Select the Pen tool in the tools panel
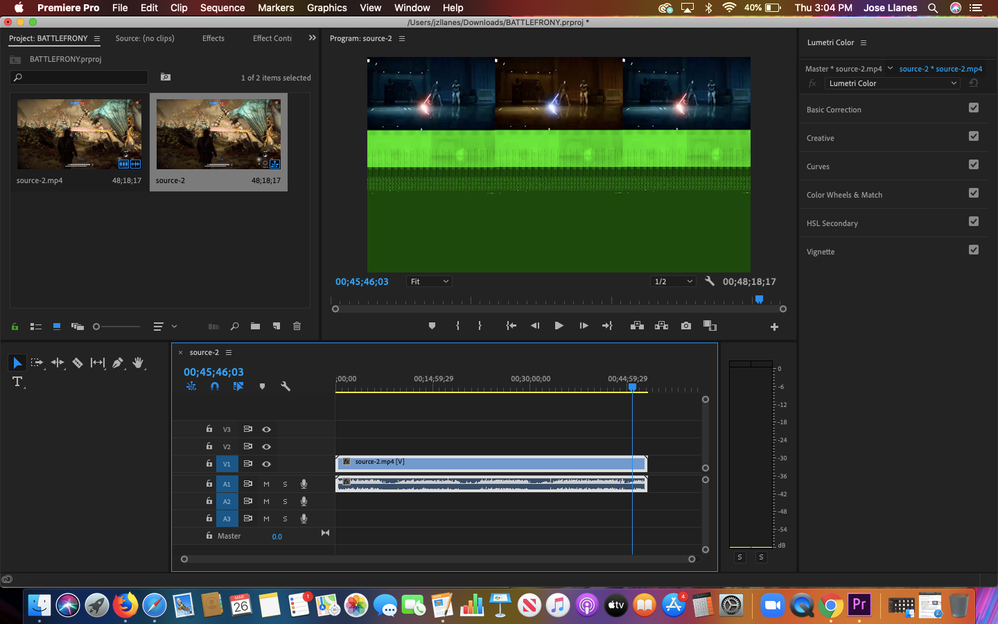This screenshot has height=624, width=998. (x=118, y=363)
